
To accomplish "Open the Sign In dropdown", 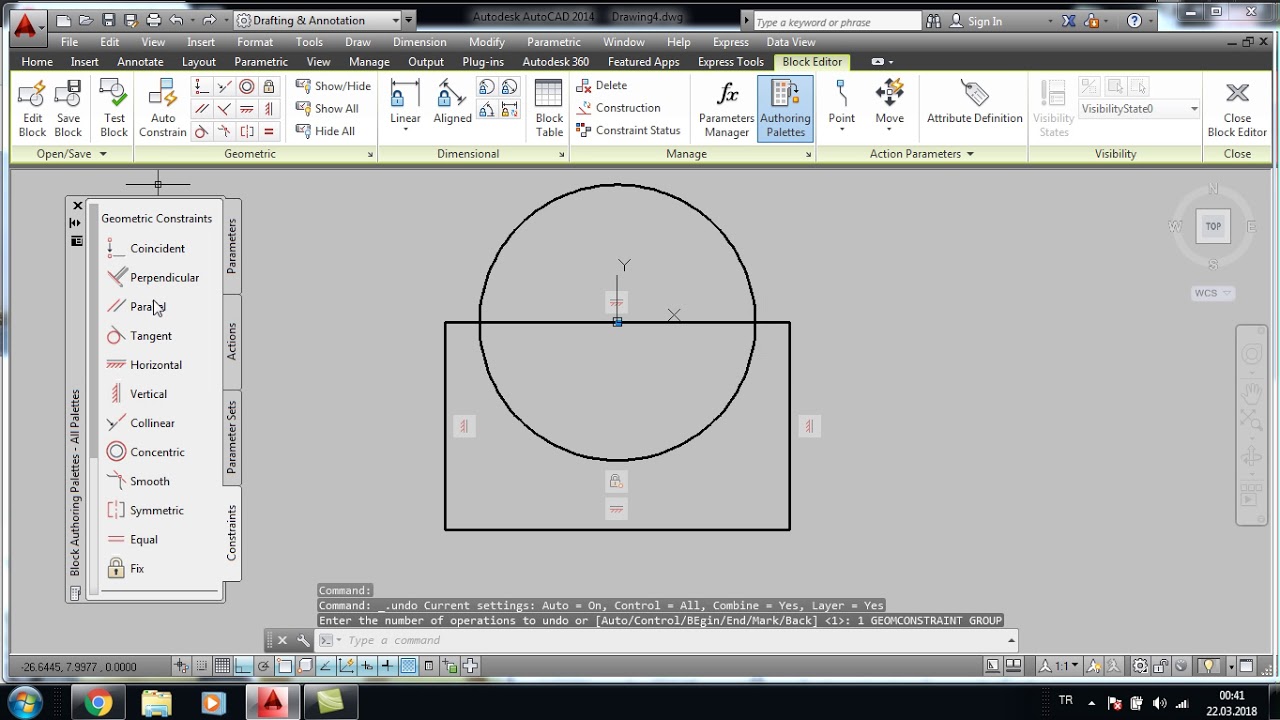I will [x=1049, y=21].
